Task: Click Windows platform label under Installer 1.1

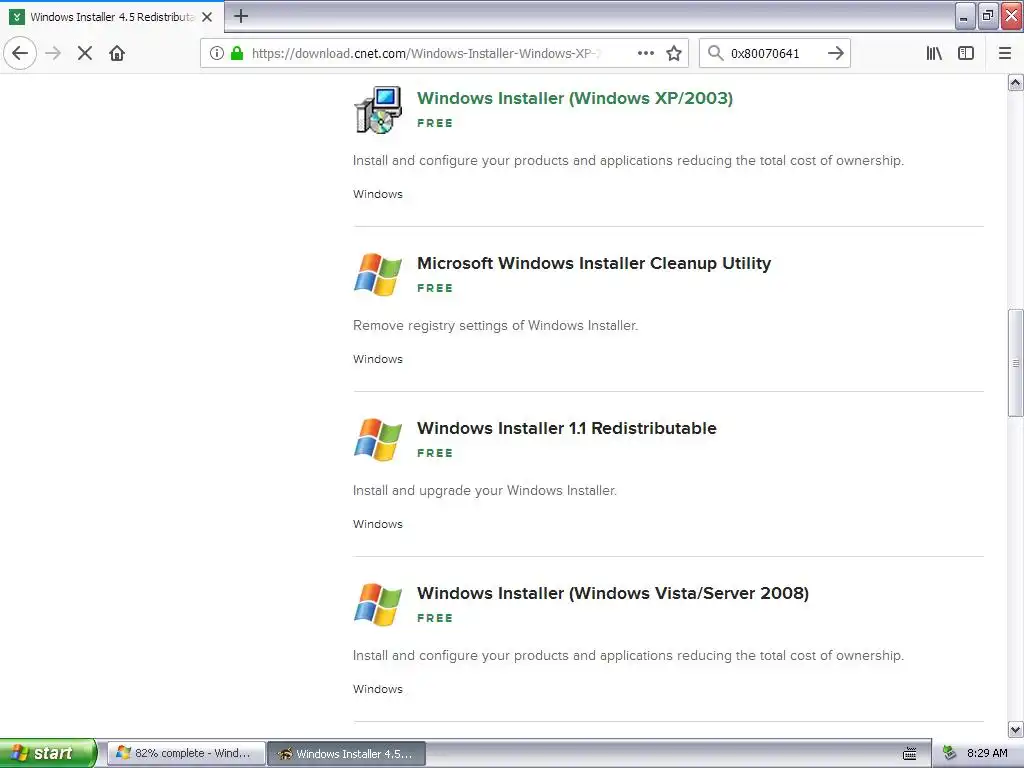Action: [x=377, y=524]
